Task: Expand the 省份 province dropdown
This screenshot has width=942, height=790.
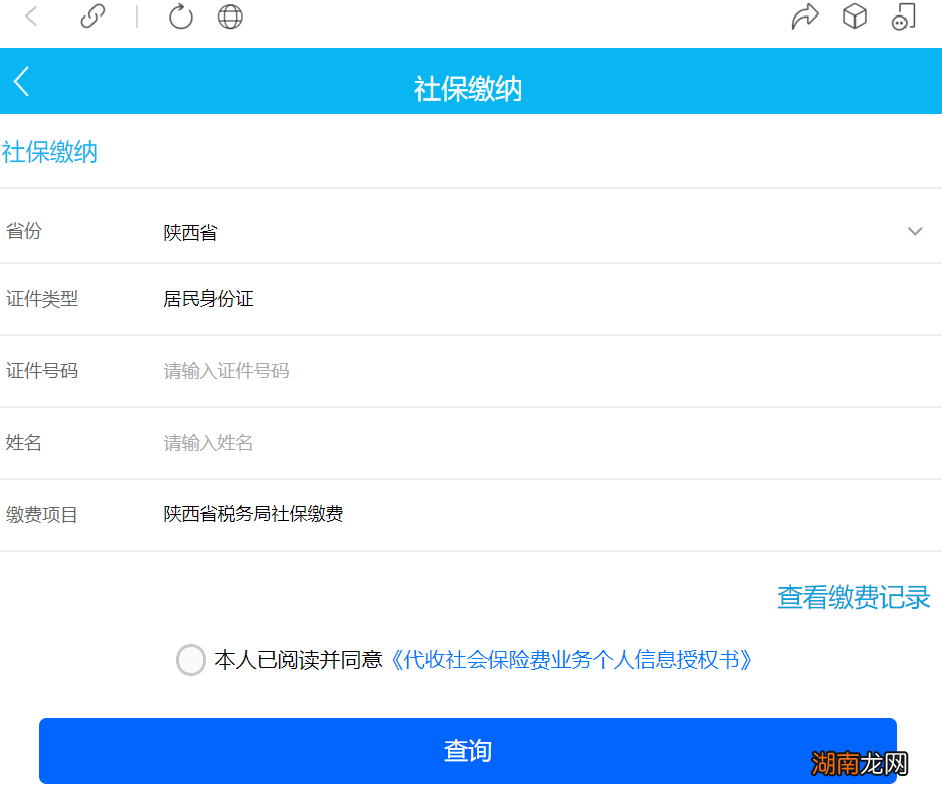Action: [x=914, y=231]
